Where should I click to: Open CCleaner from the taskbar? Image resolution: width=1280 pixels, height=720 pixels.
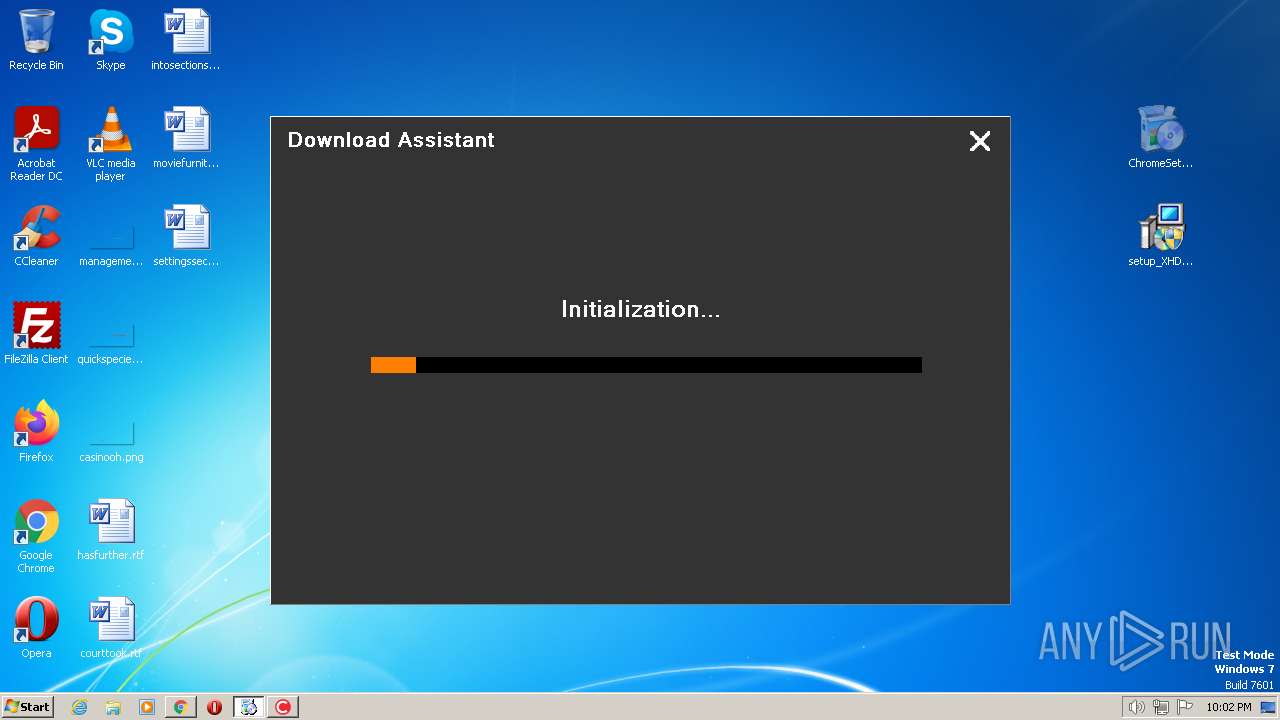pyautogui.click(x=283, y=707)
